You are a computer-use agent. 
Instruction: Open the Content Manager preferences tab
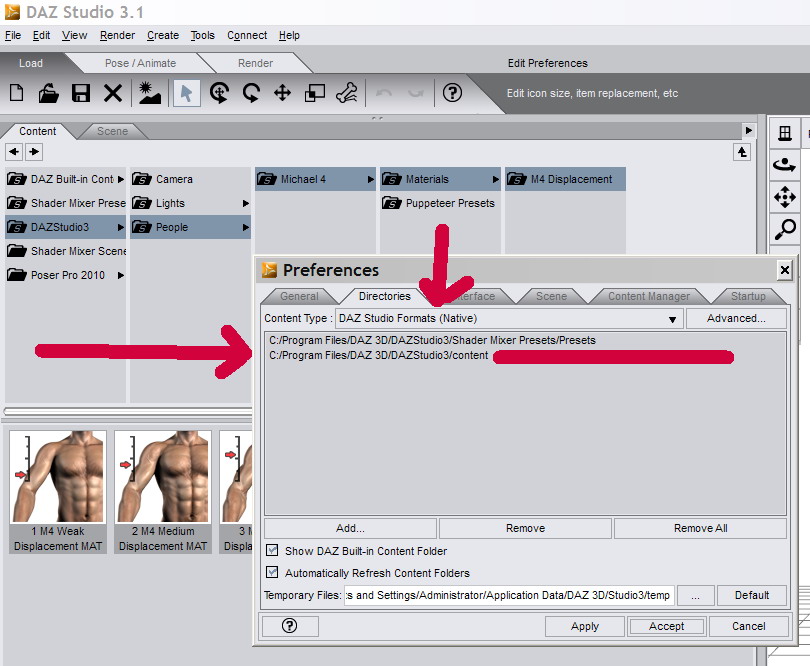(649, 296)
